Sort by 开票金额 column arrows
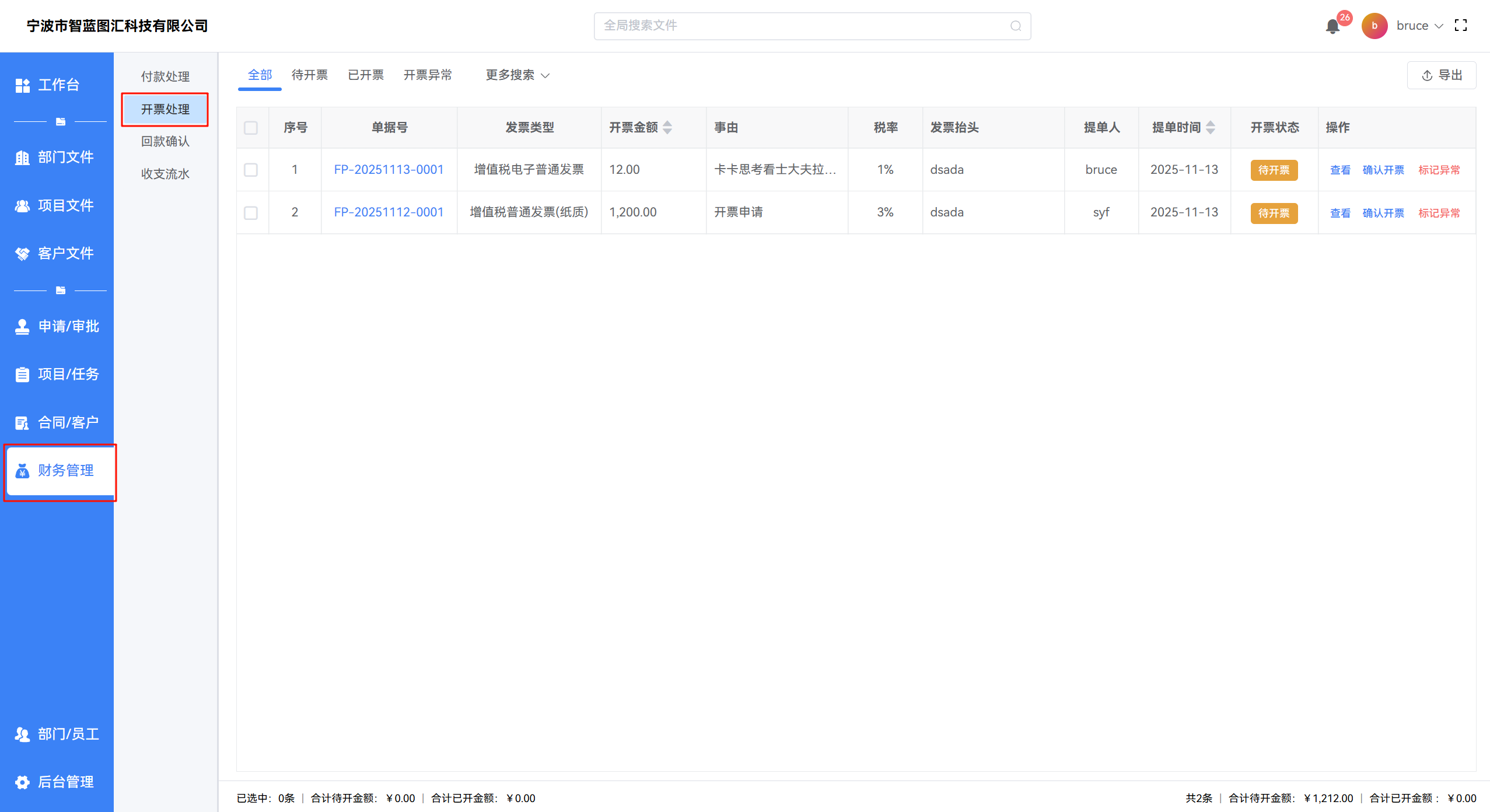This screenshot has height=812, width=1490. click(x=667, y=127)
